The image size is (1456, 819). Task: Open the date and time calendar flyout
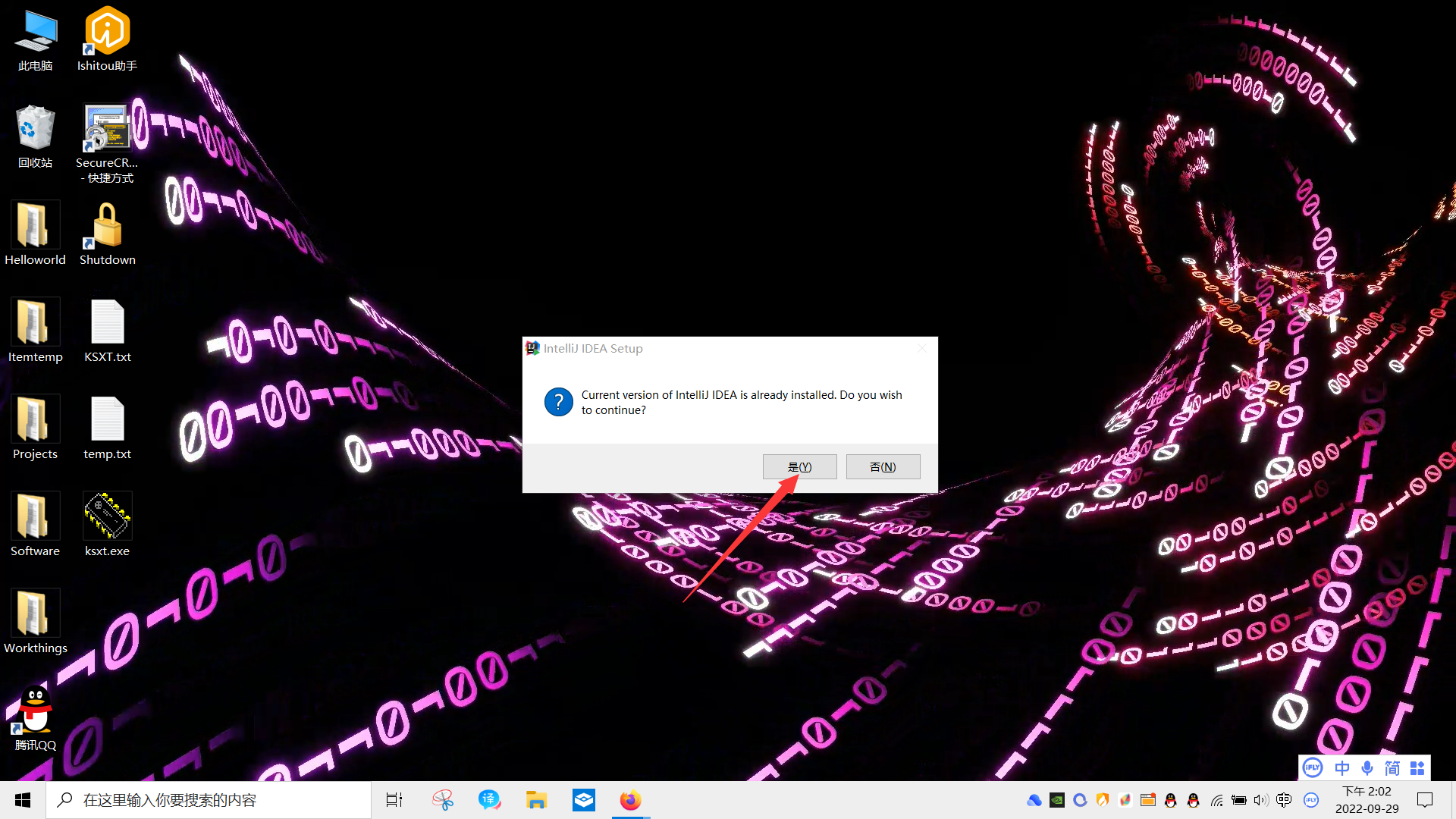(x=1367, y=800)
